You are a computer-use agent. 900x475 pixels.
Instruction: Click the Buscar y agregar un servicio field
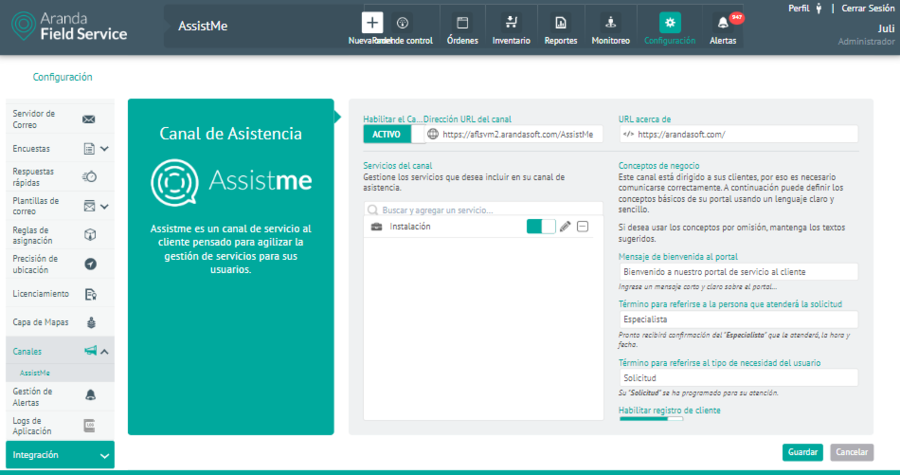[x=483, y=210]
